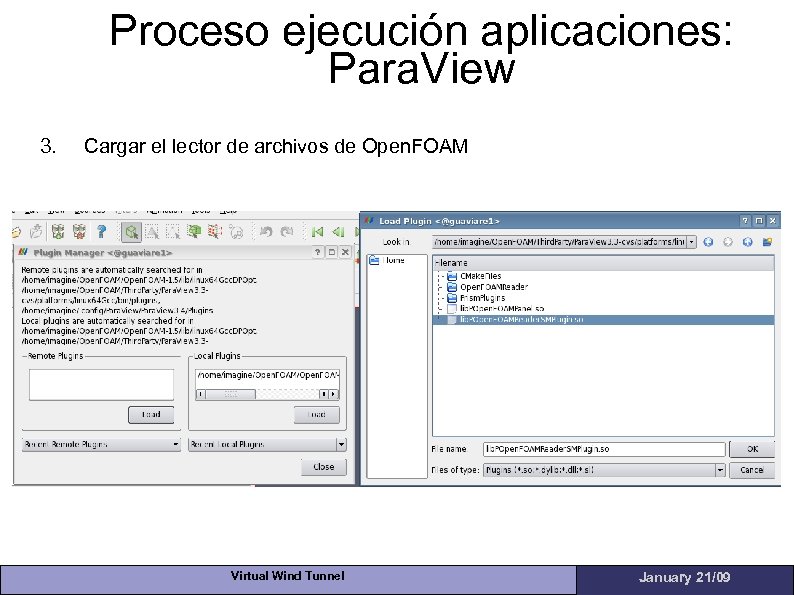Click Load under Local Plugins
The height and width of the screenshot is (595, 794).
click(316, 415)
